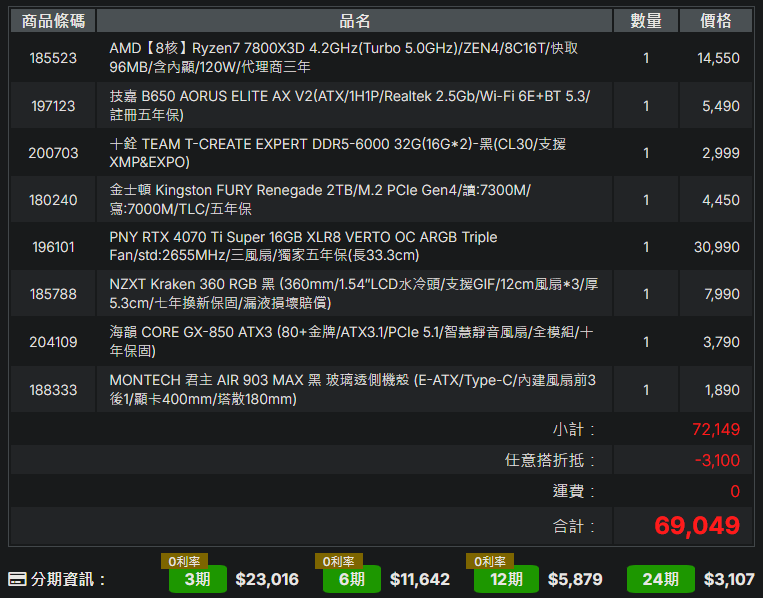
Task: Click the price 5,490
Action: coord(720,106)
